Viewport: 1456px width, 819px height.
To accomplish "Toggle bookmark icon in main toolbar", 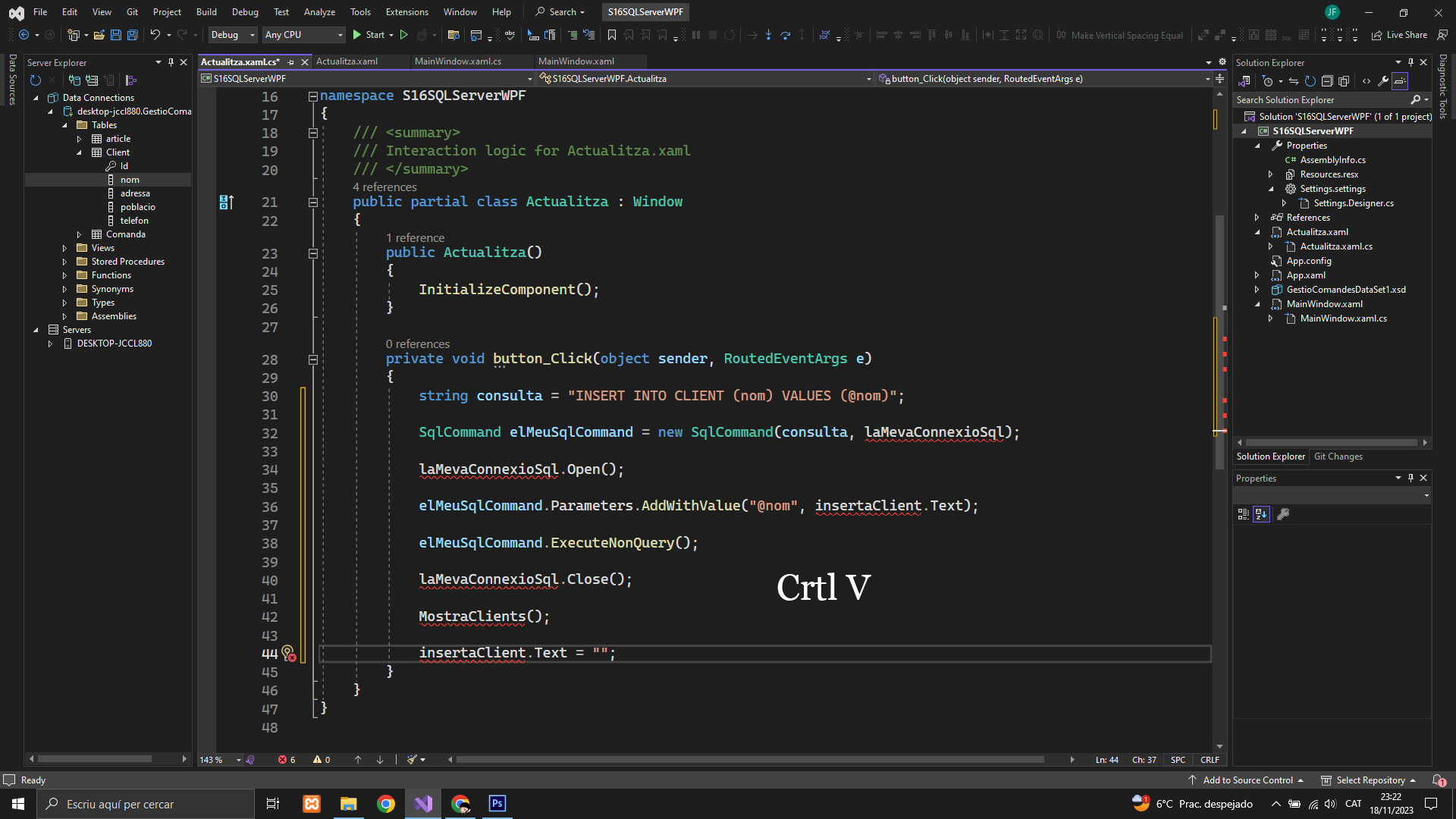I will coord(611,35).
